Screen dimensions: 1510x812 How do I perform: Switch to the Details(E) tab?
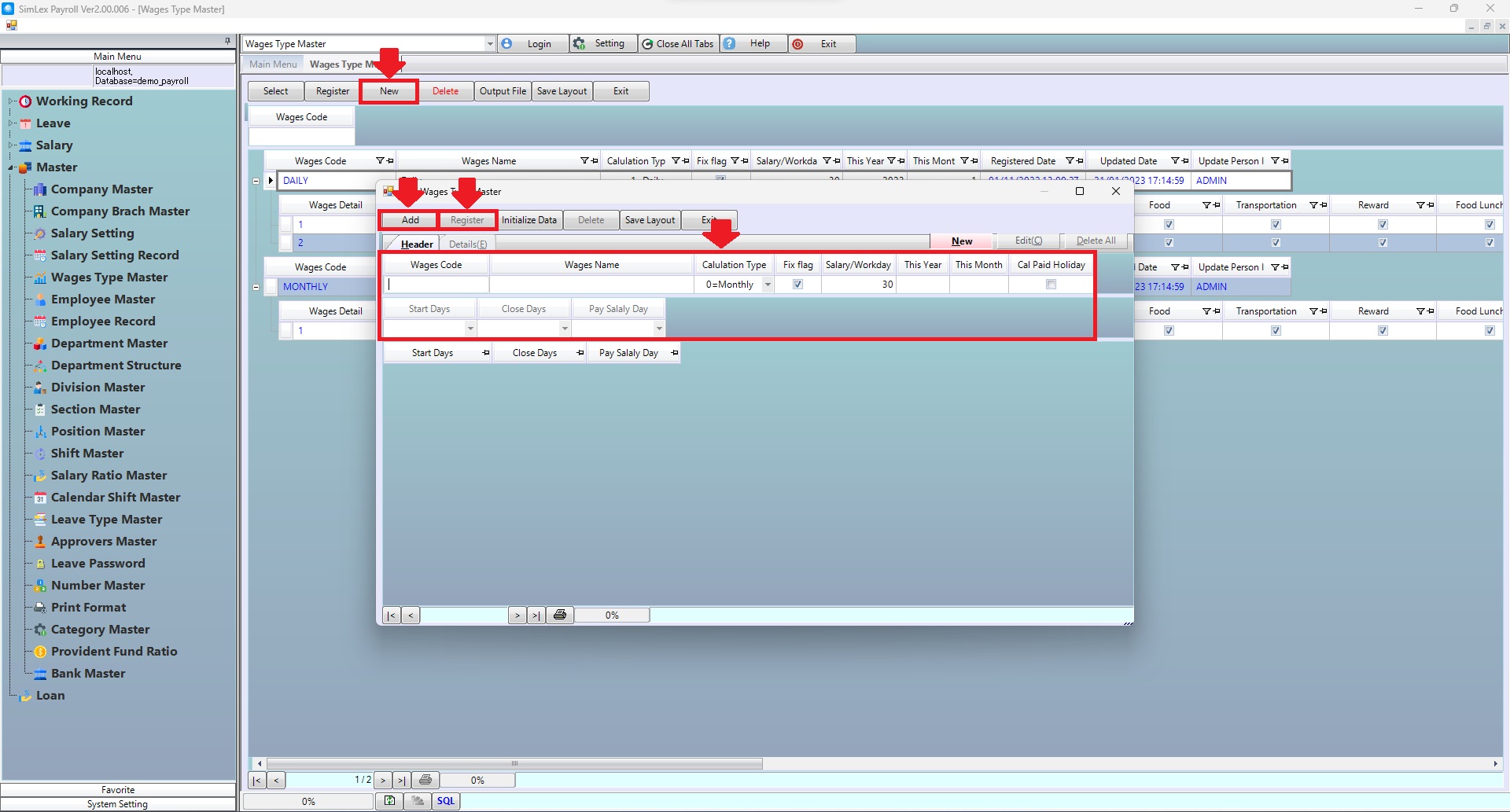click(468, 244)
